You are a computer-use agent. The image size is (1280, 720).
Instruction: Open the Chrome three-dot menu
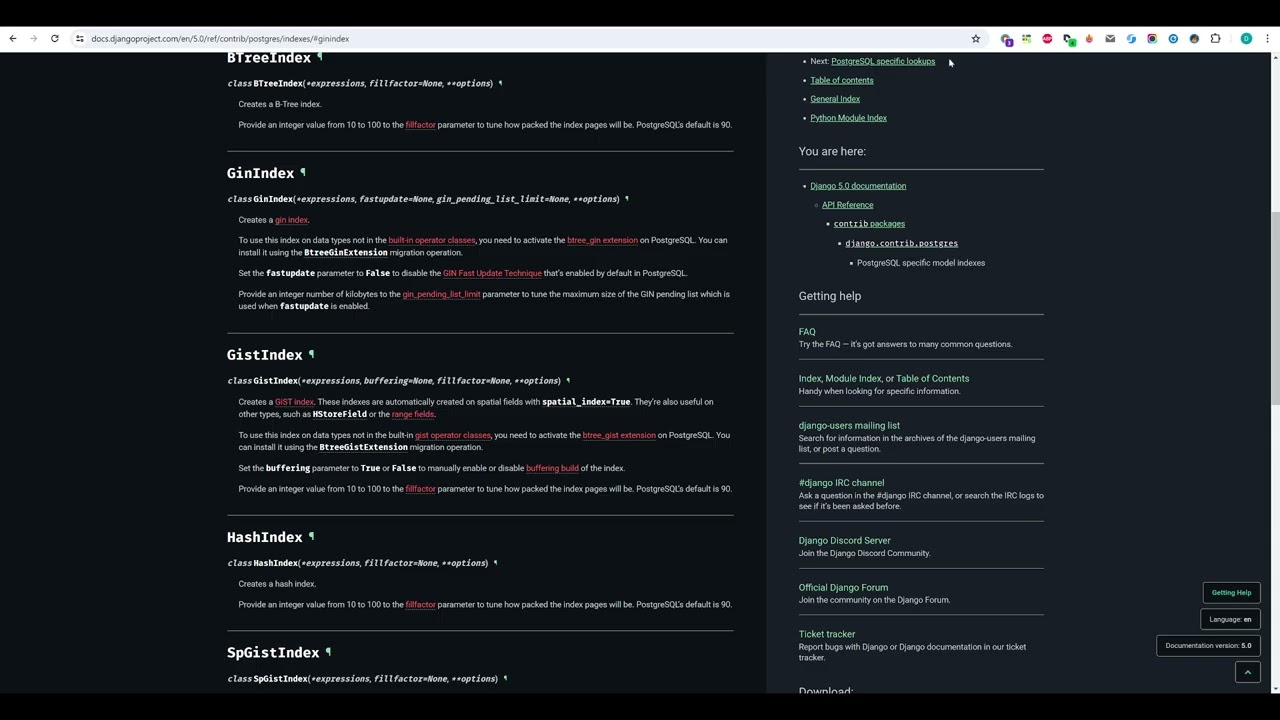[x=1267, y=39]
